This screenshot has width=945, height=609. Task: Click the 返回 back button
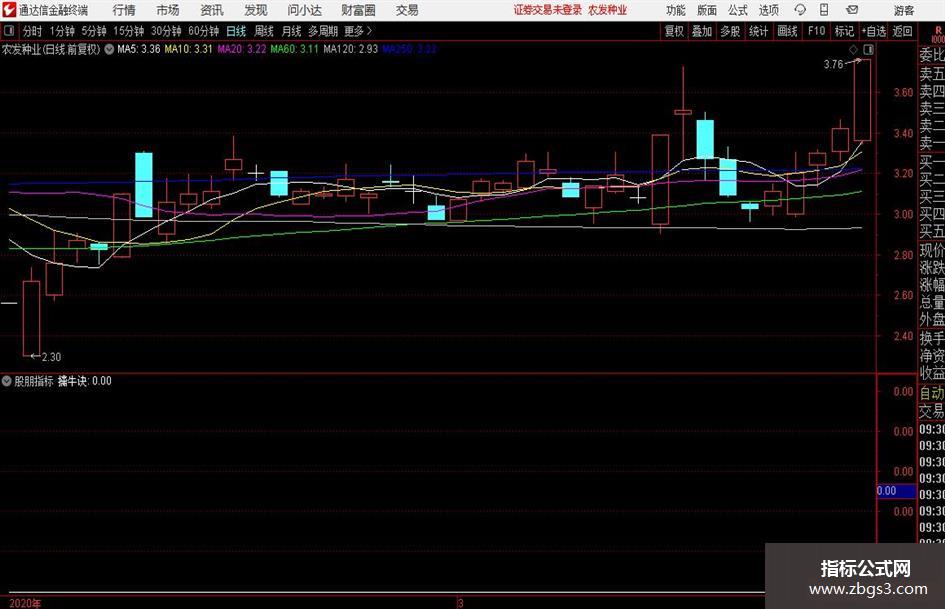coord(902,31)
